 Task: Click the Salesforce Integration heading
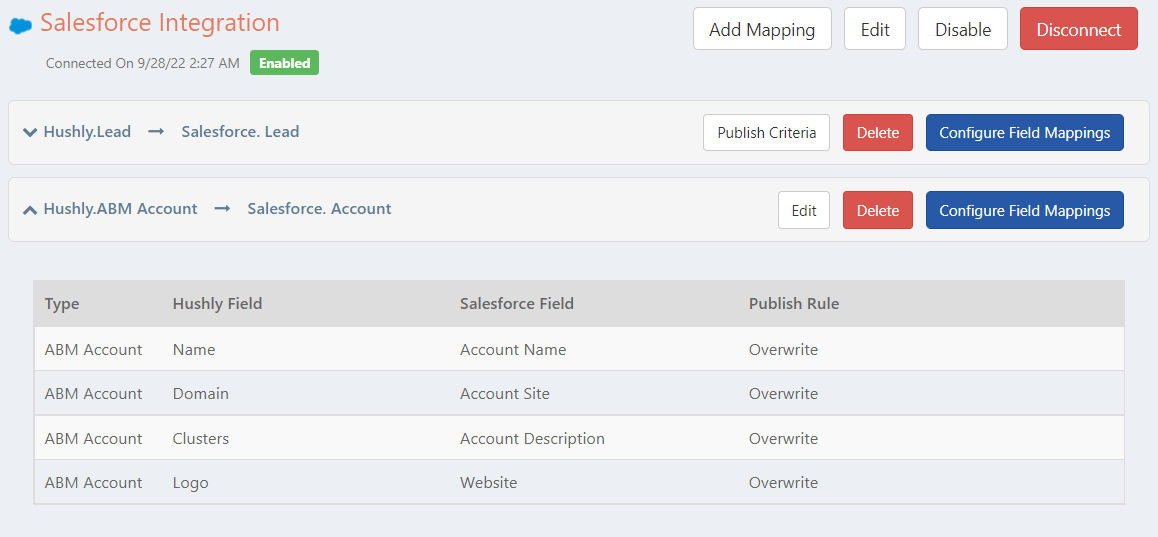pyautogui.click(x=160, y=23)
